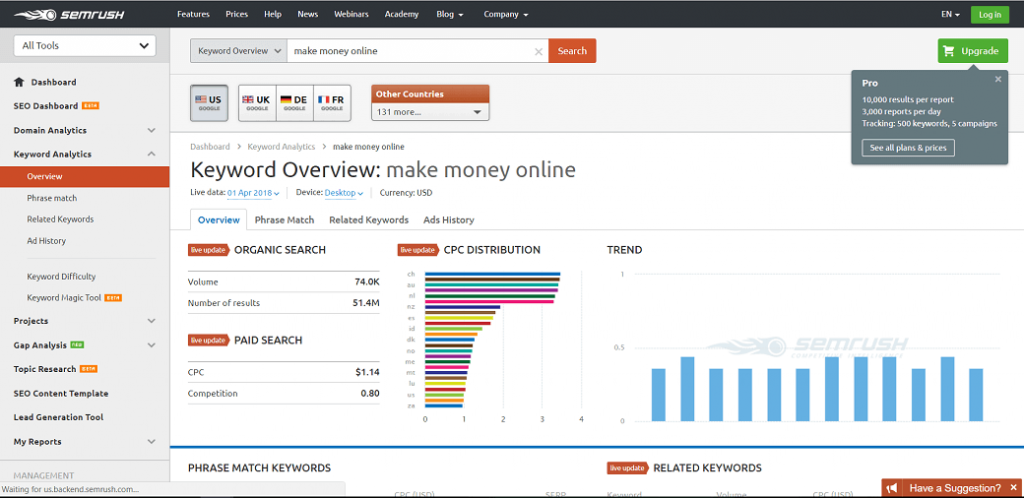Open Prices in the top menu
Image resolution: width=1024 pixels, height=498 pixels.
236,14
